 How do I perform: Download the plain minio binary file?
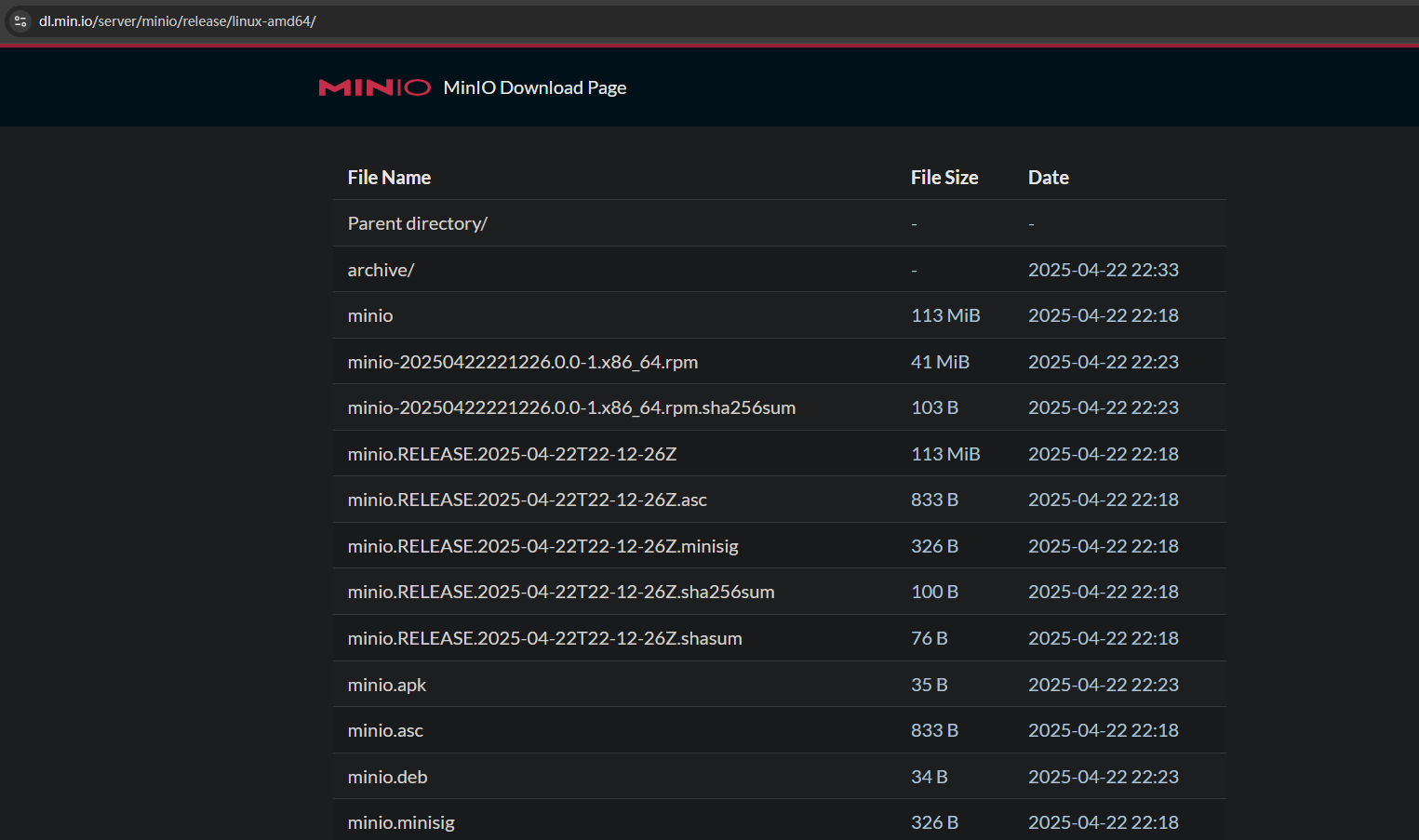coord(370,315)
